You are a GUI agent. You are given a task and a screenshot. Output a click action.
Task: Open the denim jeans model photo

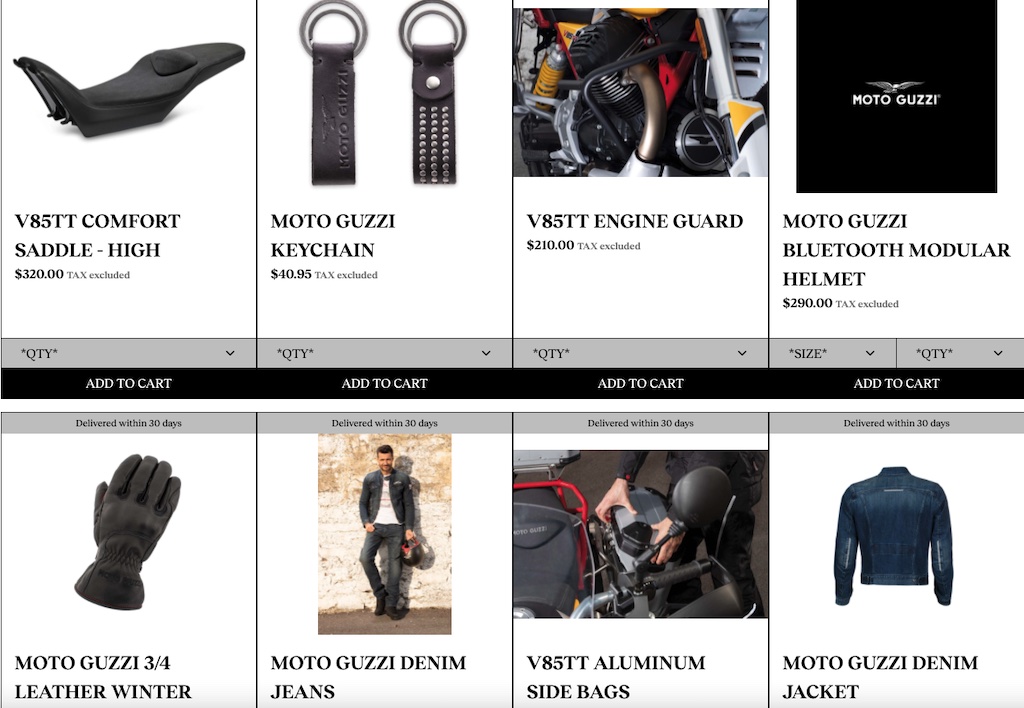pos(385,534)
